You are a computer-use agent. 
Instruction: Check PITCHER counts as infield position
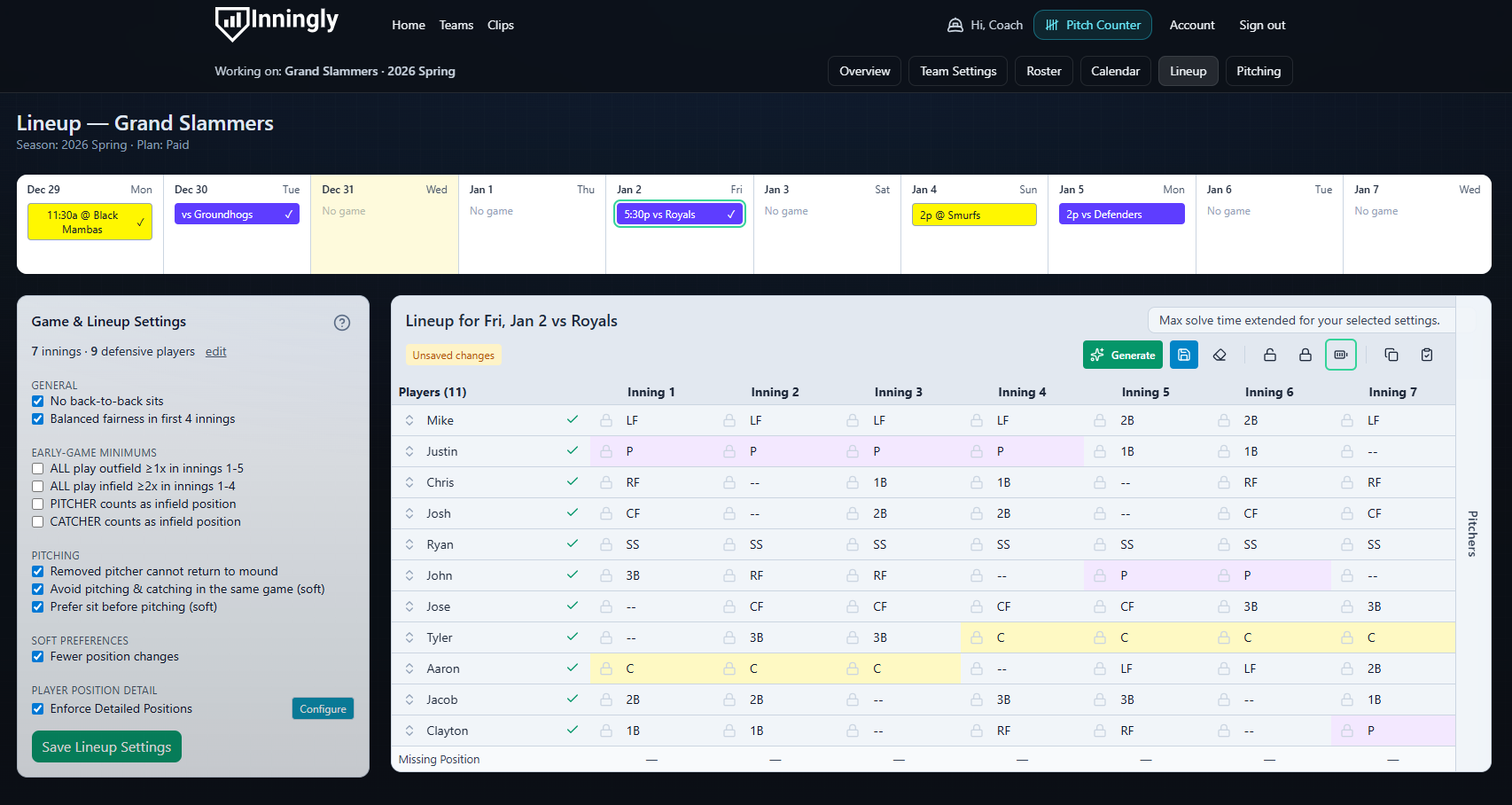click(x=37, y=504)
